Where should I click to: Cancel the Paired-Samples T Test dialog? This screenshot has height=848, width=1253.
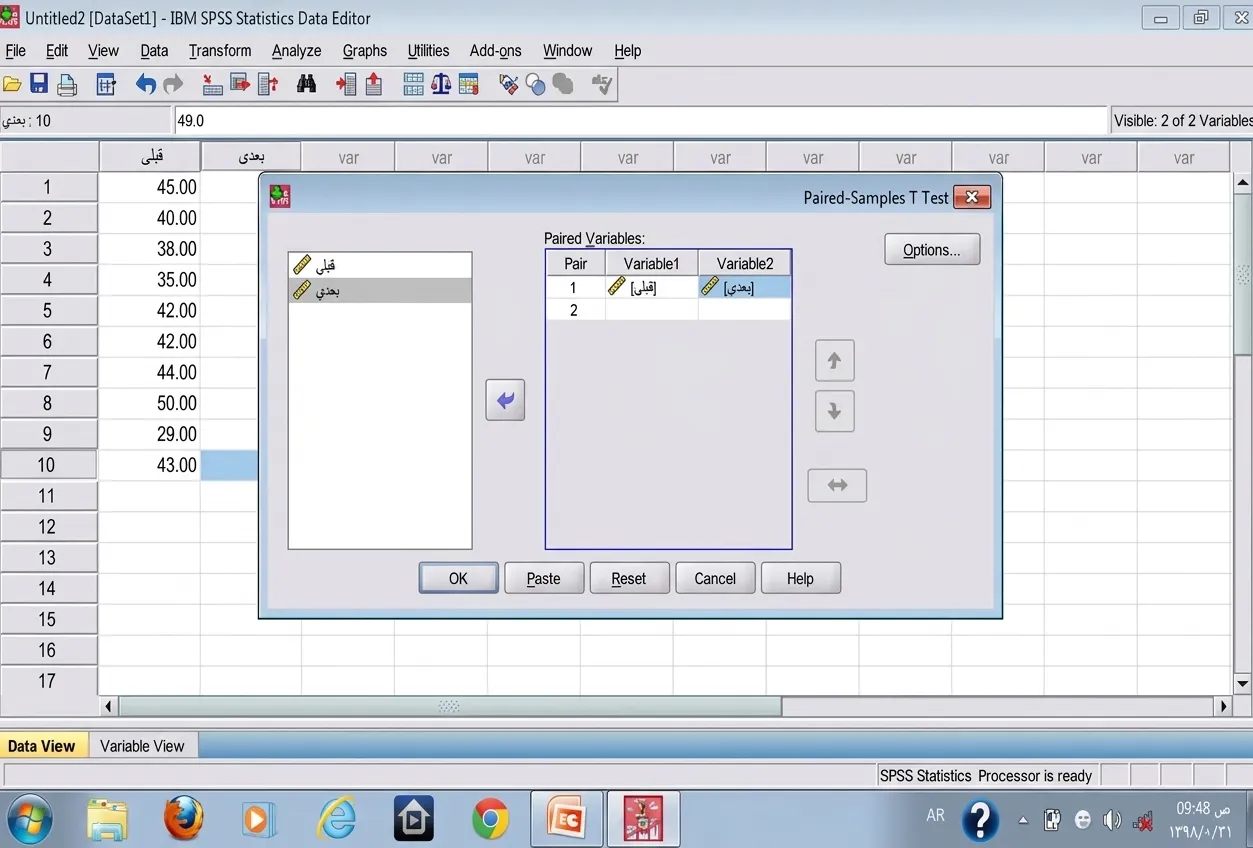coord(715,578)
